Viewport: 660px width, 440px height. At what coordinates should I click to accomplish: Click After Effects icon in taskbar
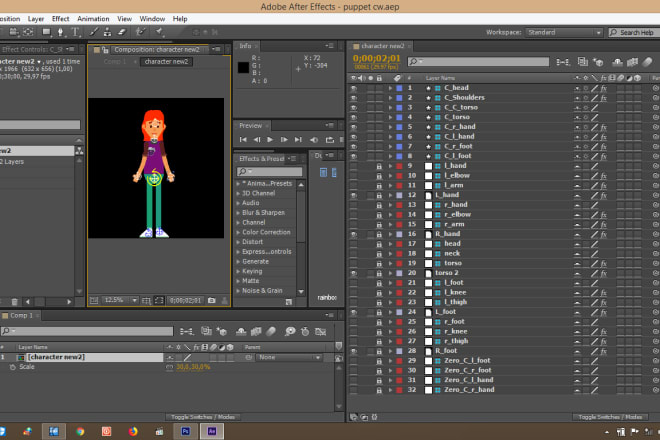click(x=212, y=431)
